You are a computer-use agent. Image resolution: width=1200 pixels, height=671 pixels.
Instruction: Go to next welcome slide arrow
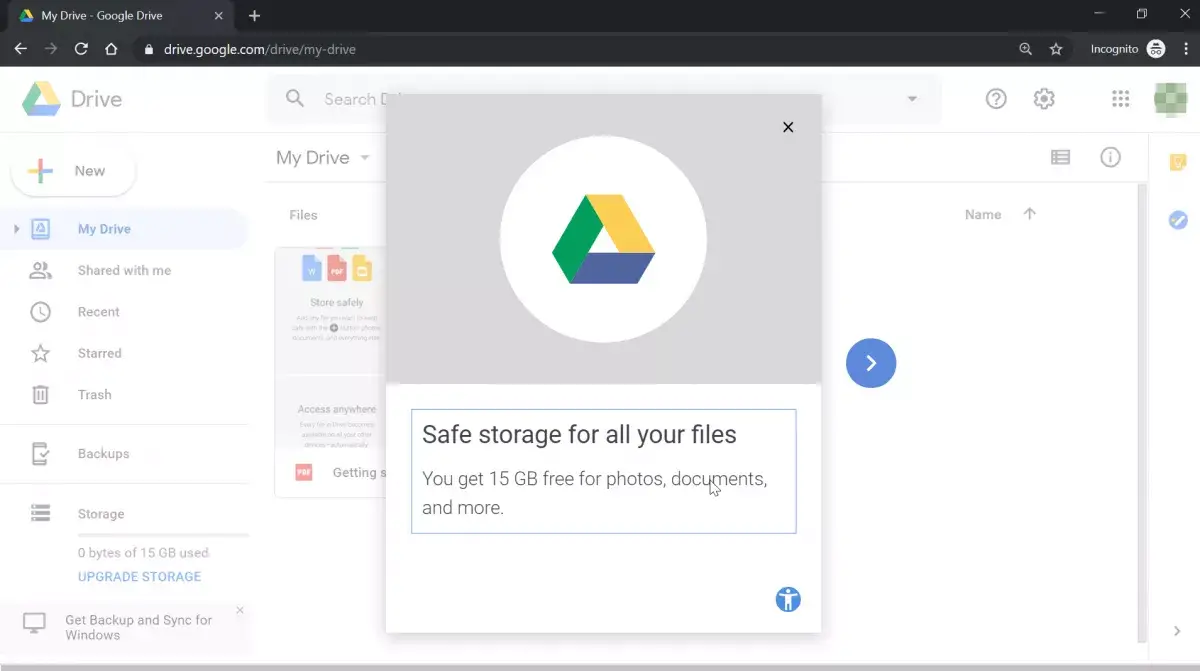point(871,363)
